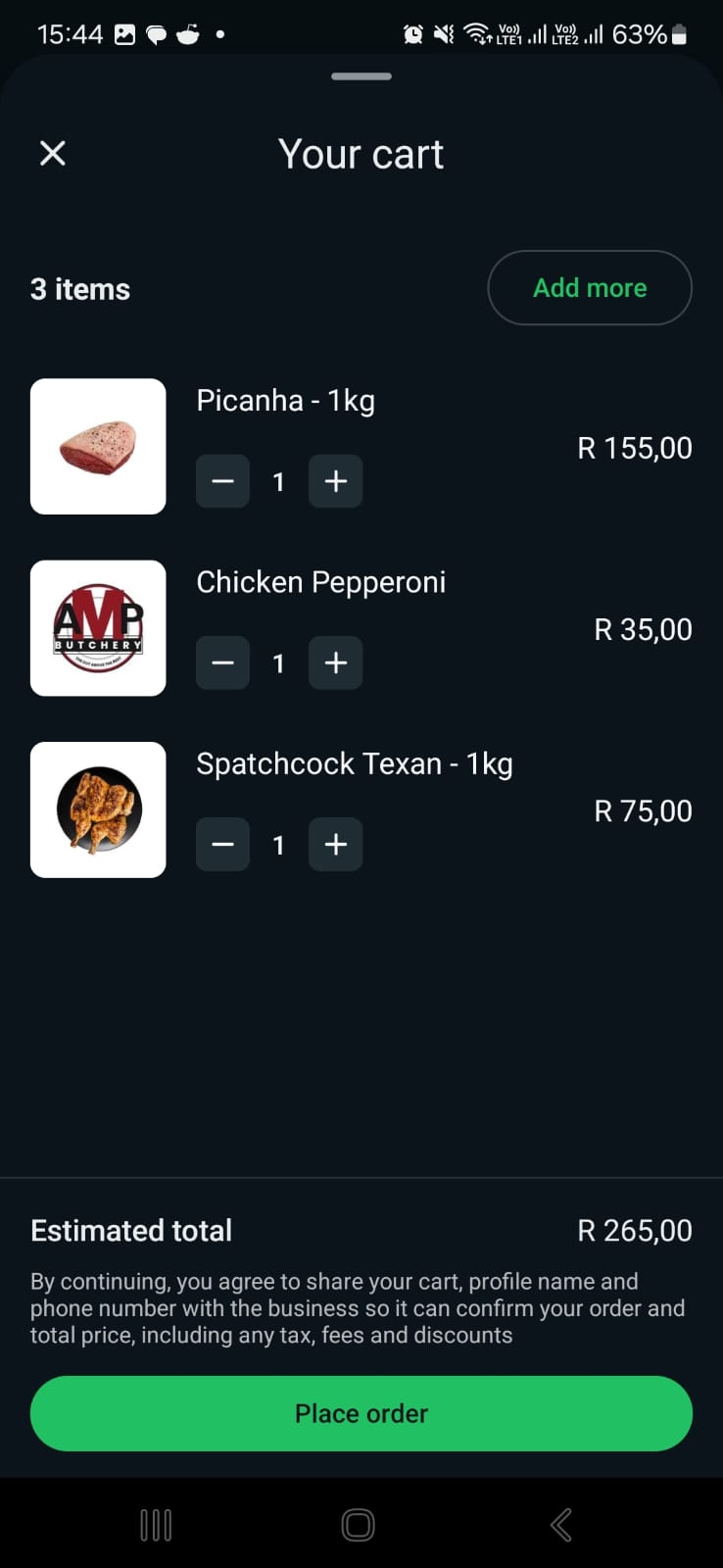This screenshot has width=723, height=1568.
Task: Tap the alarm icon in status bar
Action: pos(413,35)
